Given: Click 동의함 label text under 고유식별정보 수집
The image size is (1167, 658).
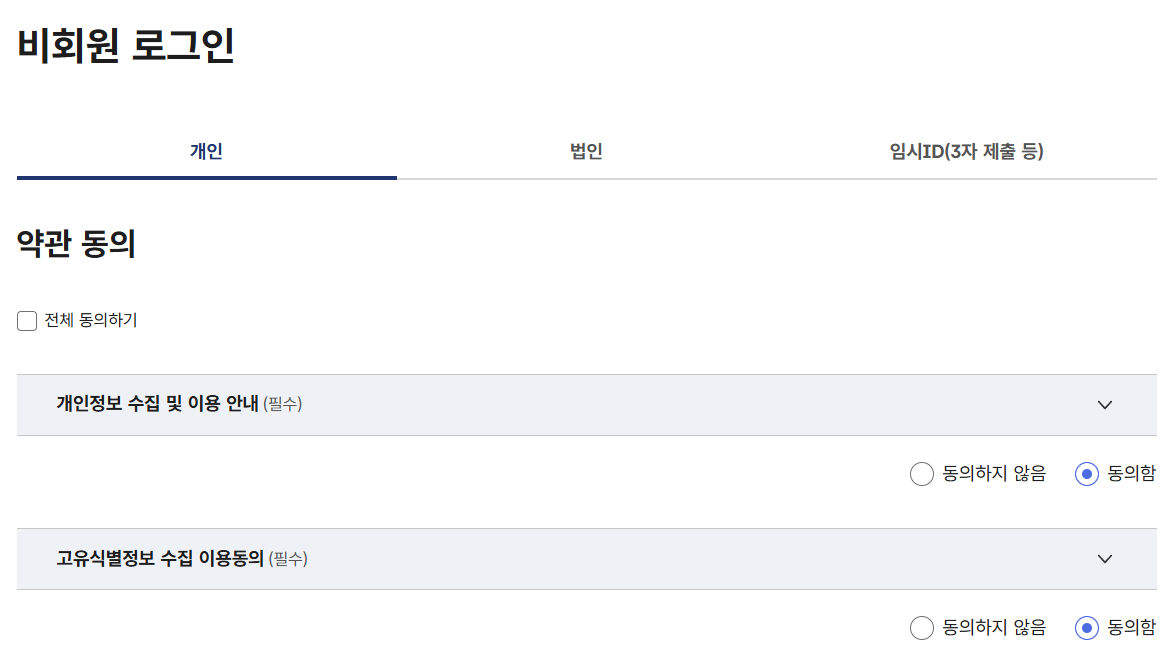Looking at the screenshot, I should (1131, 627).
